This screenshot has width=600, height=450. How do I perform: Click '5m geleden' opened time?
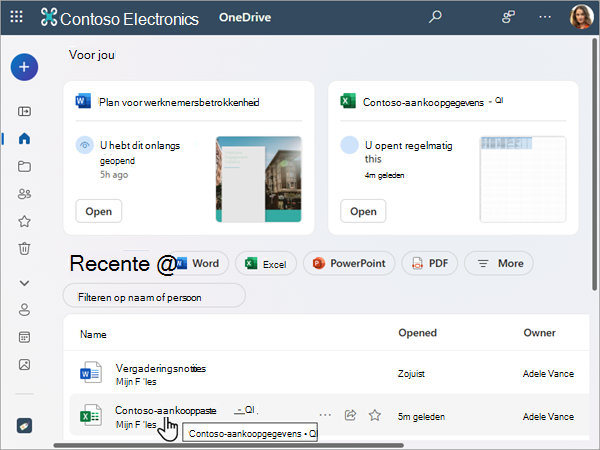421,416
